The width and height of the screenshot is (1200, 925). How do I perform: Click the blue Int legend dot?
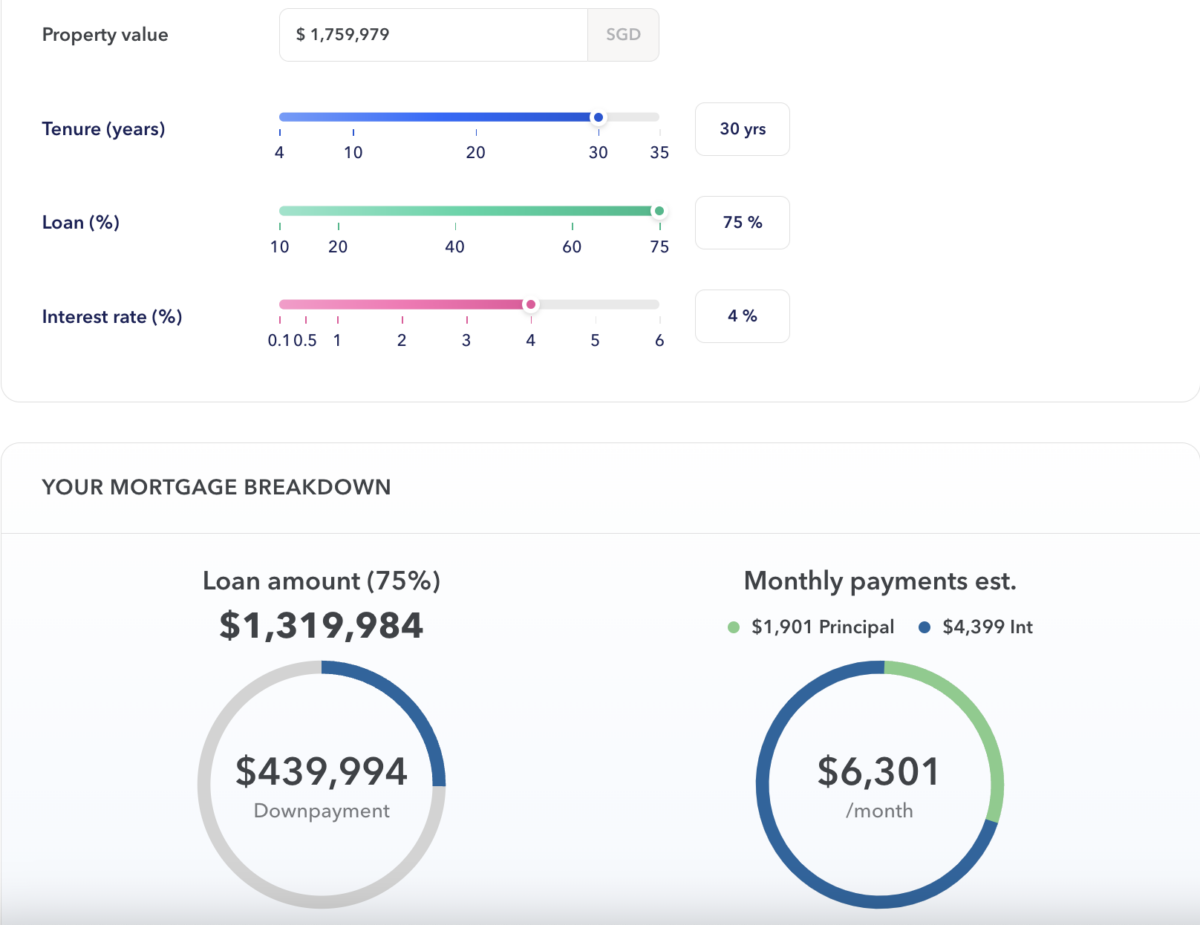click(x=924, y=627)
